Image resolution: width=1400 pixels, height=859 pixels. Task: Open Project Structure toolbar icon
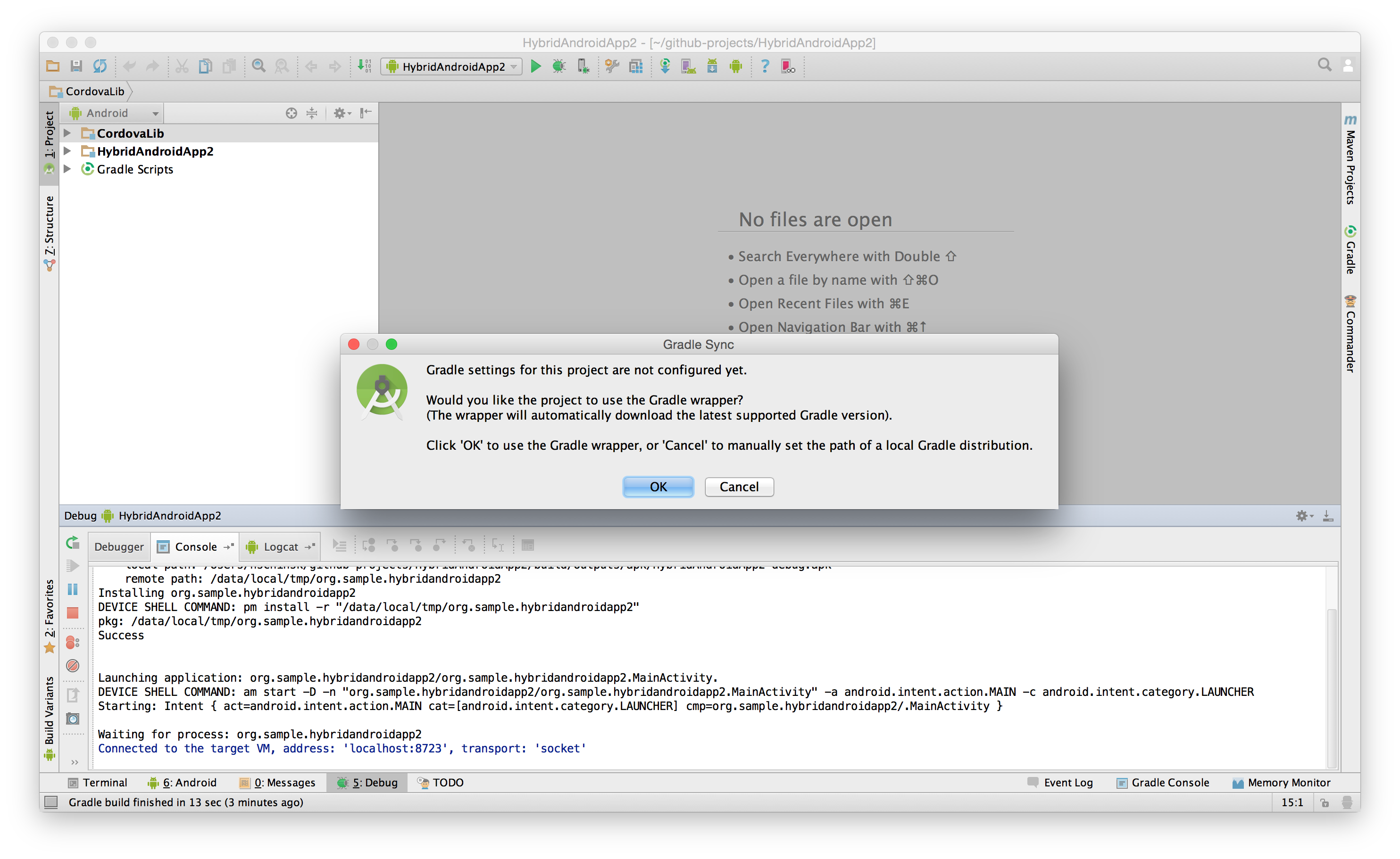point(636,66)
